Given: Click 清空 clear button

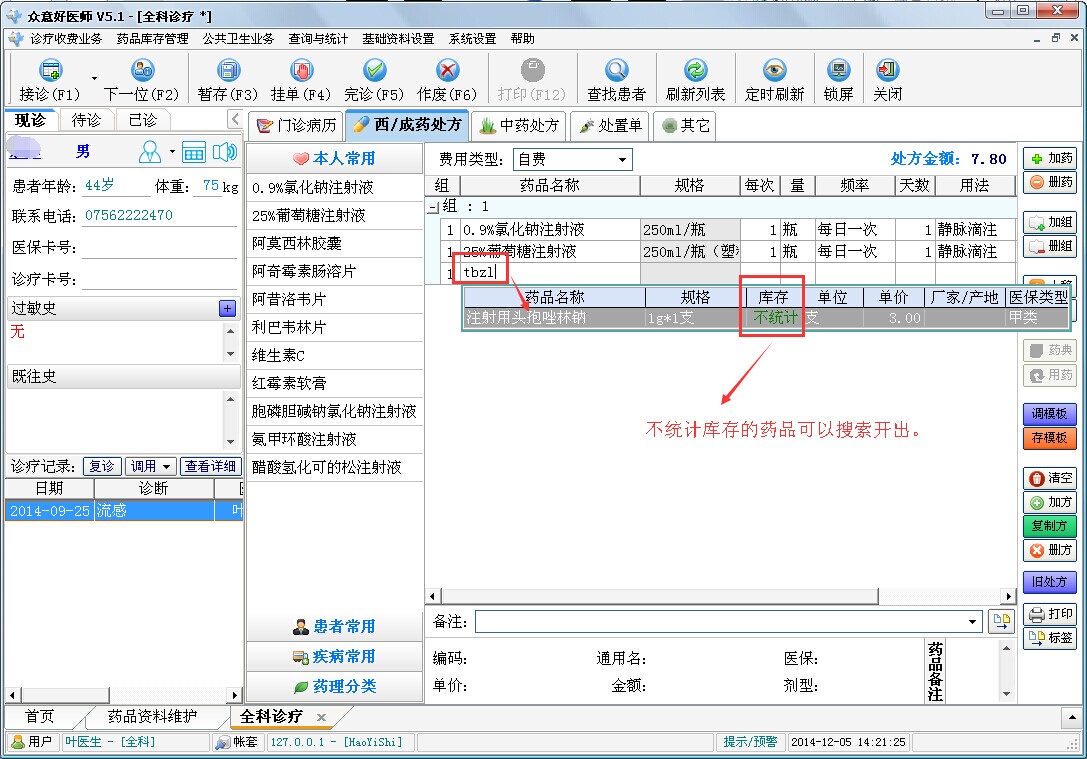Looking at the screenshot, I should coord(1050,478).
